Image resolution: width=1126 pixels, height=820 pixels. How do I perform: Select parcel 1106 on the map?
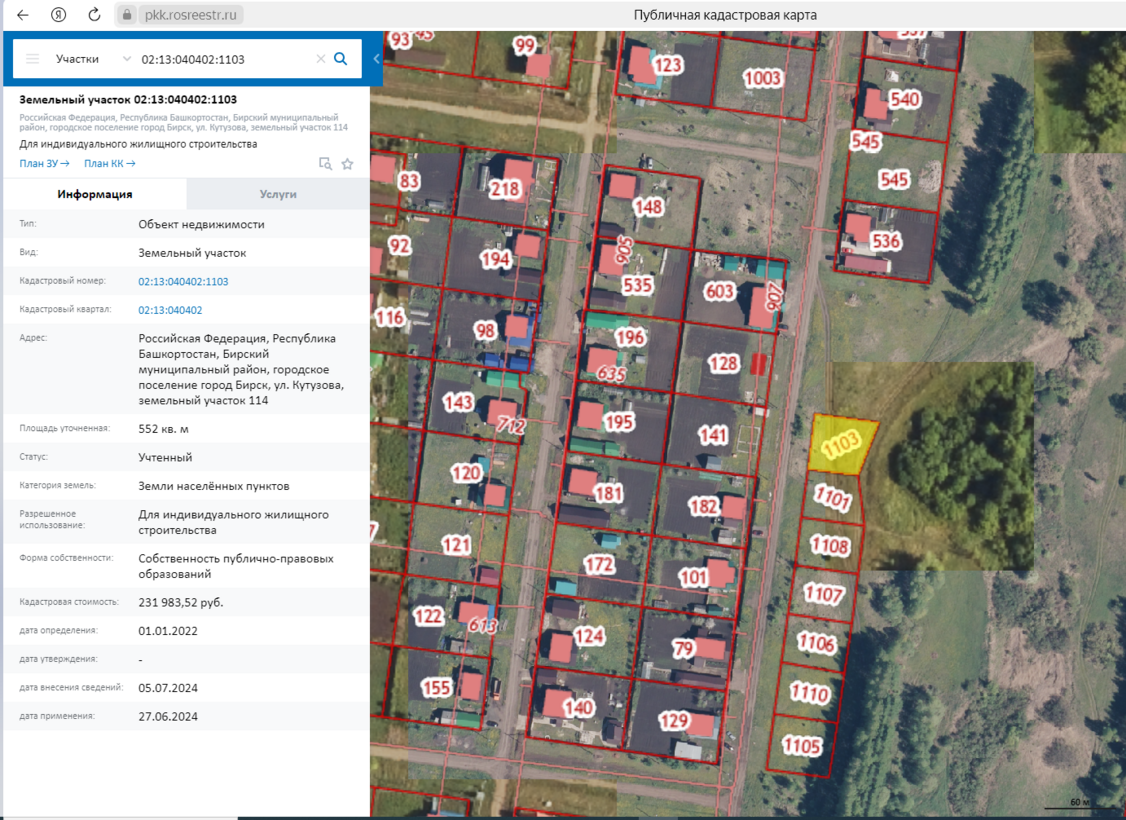click(816, 643)
